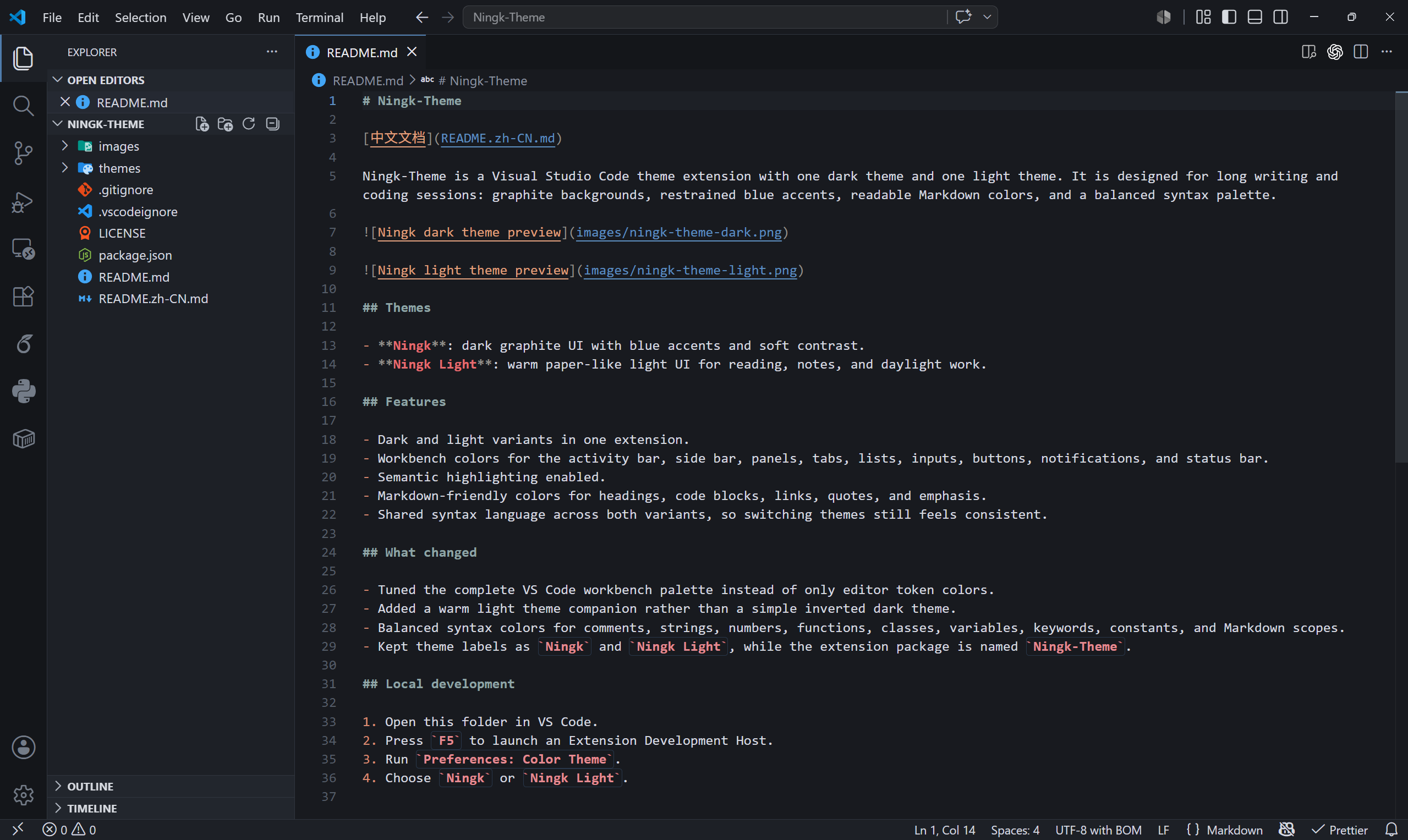Screen dimensions: 1408x840
Task: Open Explorer Views and More Actions
Action: point(272,52)
